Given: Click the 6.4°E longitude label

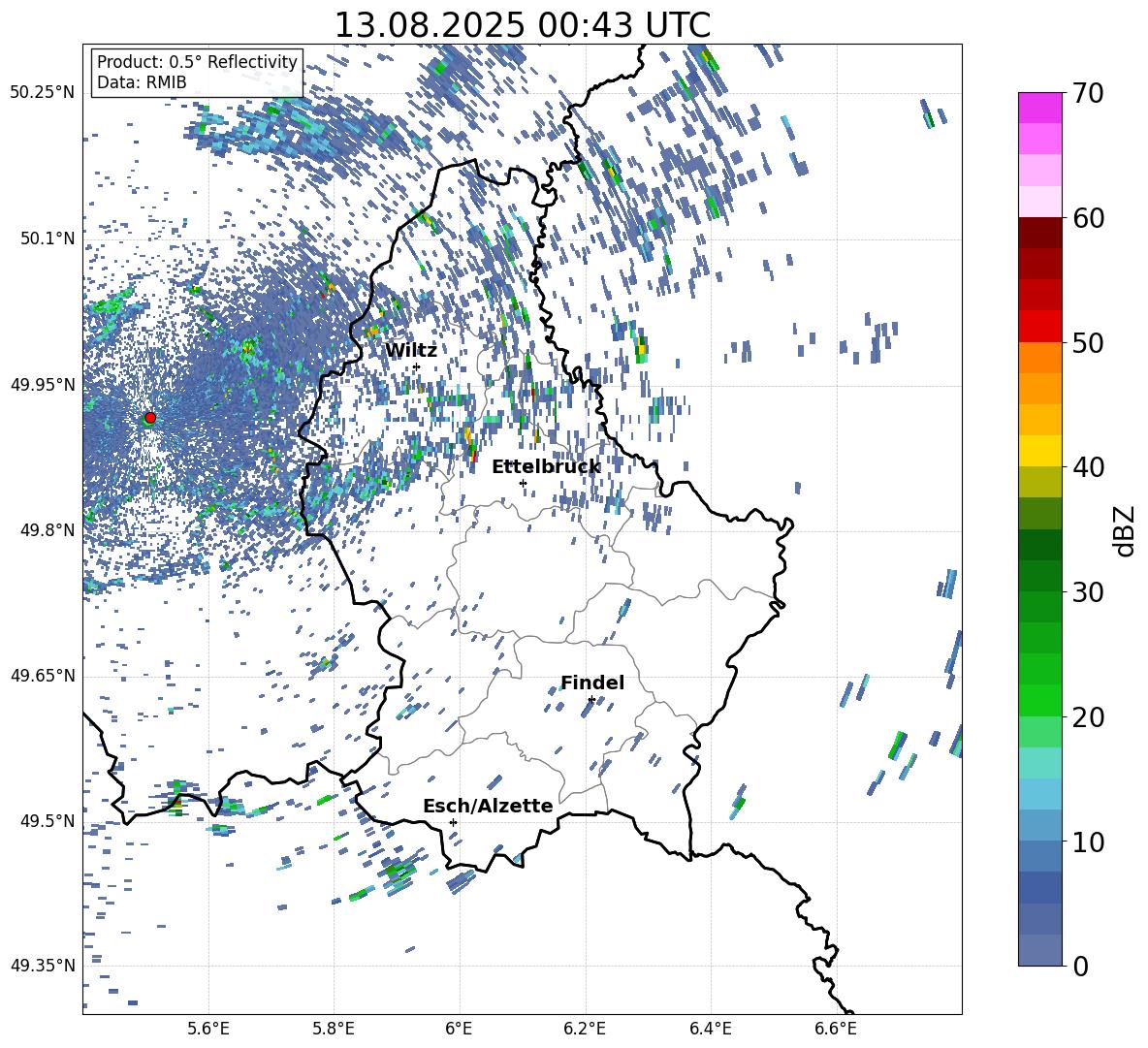Looking at the screenshot, I should tap(710, 1029).
